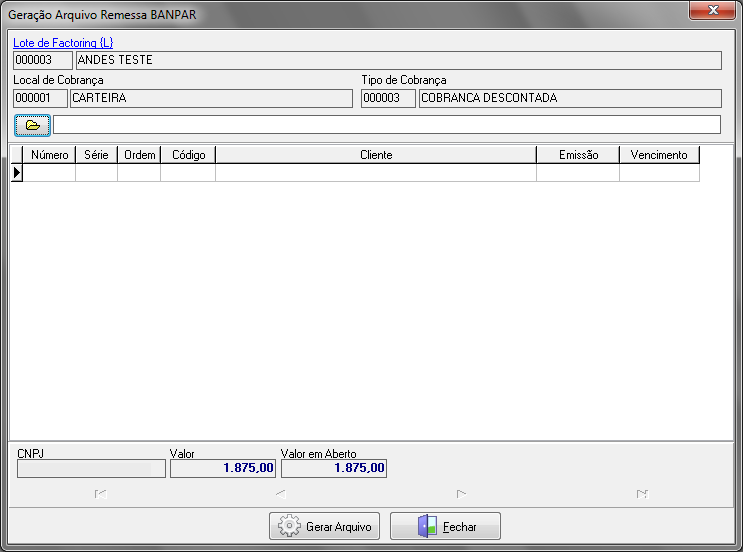Image resolution: width=743 pixels, height=552 pixels.
Task: Click Local de Cobrança code 000001
Action: [x=40, y=98]
